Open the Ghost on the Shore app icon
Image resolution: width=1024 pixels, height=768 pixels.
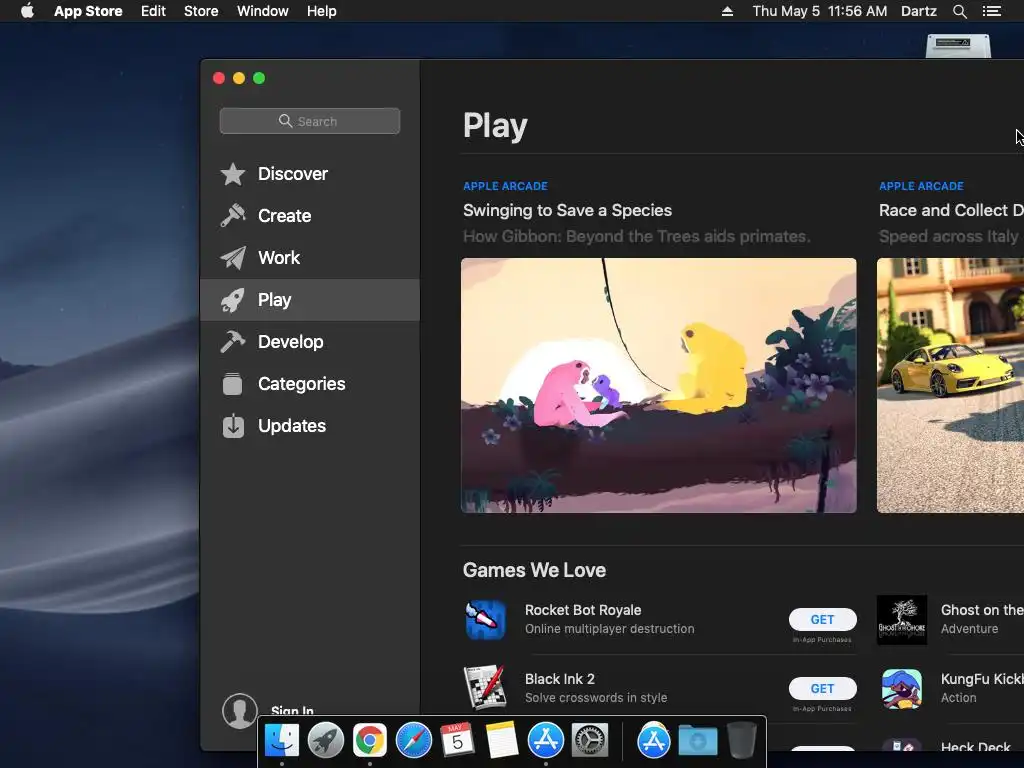901,619
